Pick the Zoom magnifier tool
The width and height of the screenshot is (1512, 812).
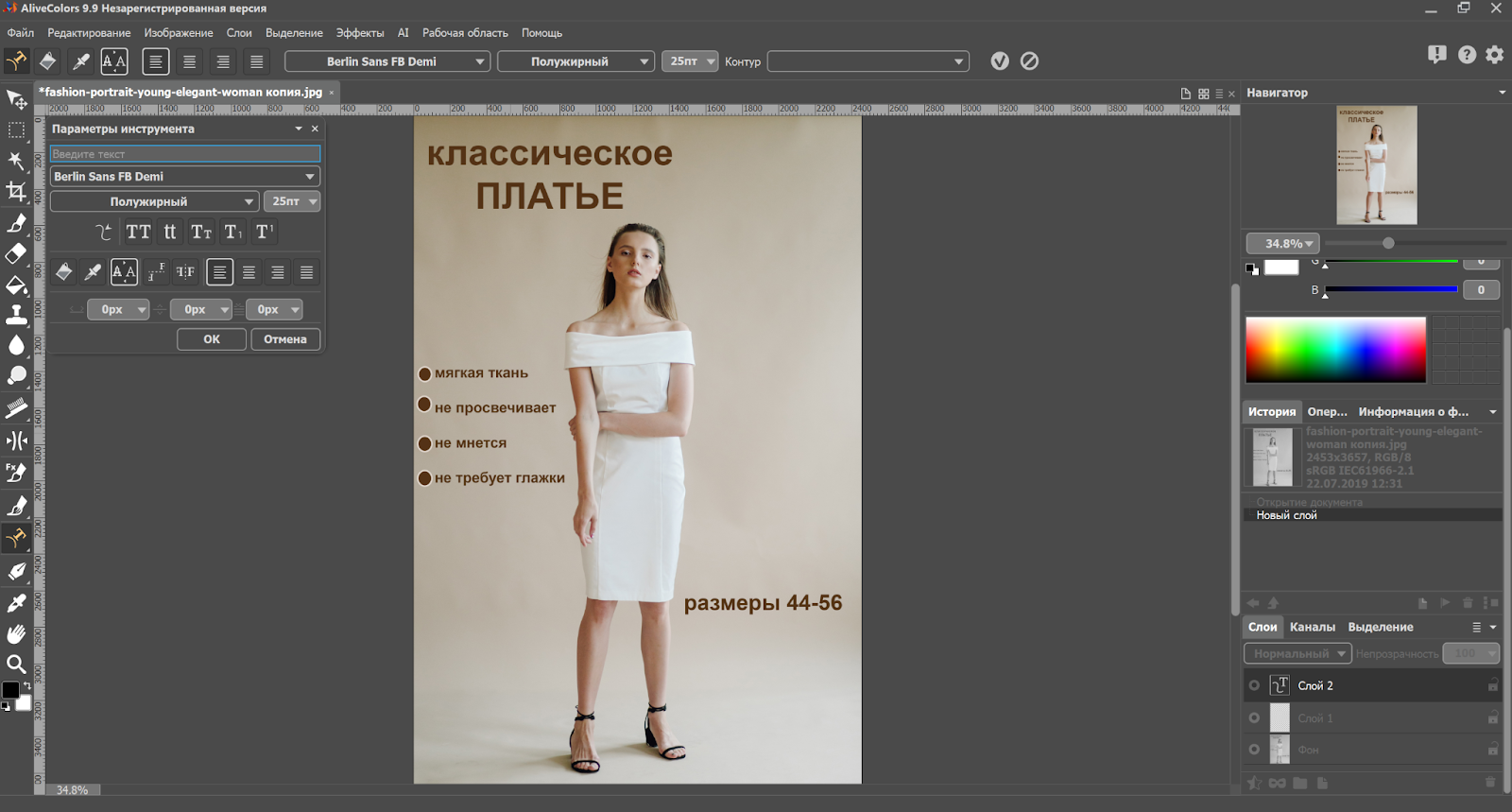point(16,664)
